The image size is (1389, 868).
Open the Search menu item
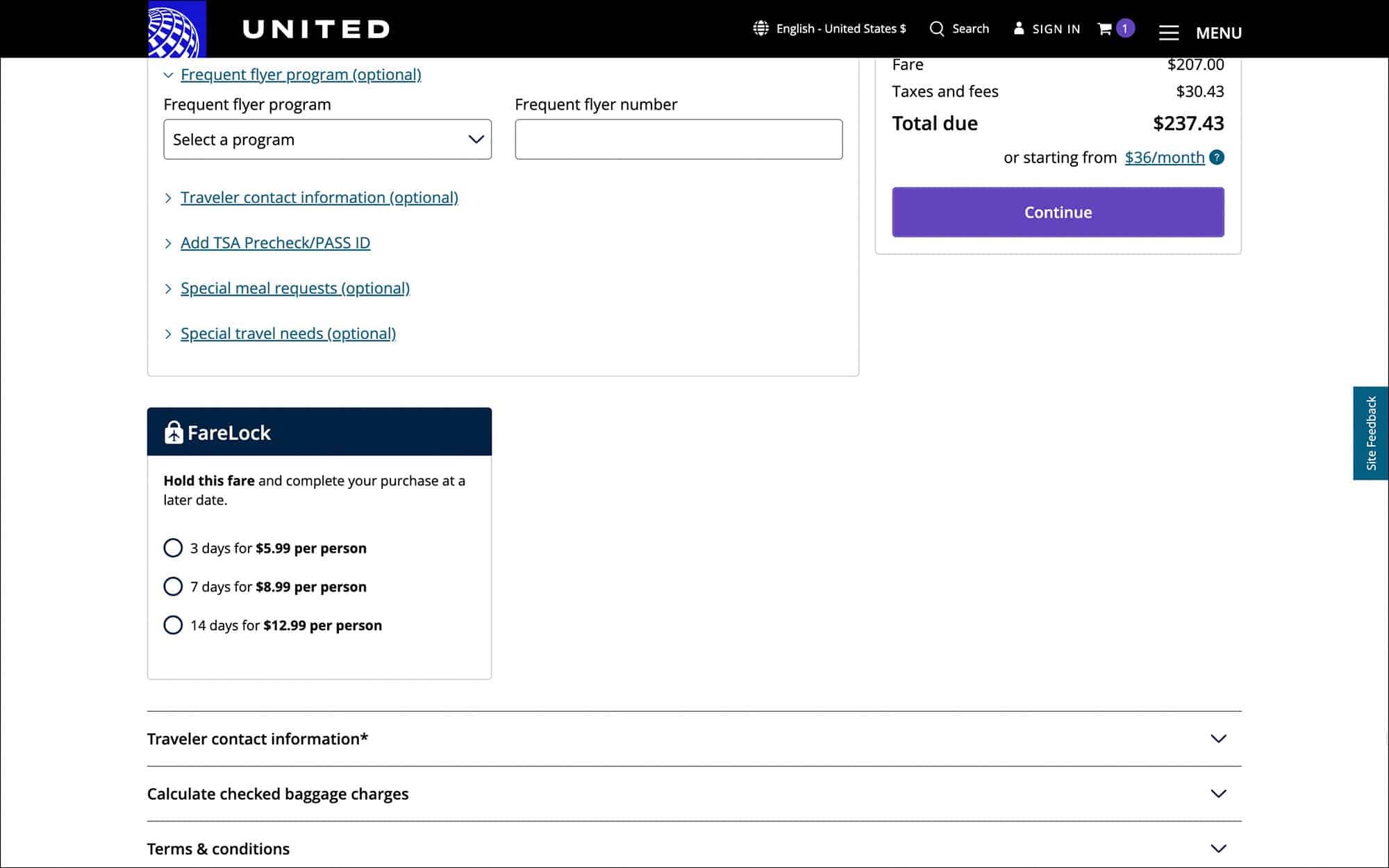click(970, 28)
